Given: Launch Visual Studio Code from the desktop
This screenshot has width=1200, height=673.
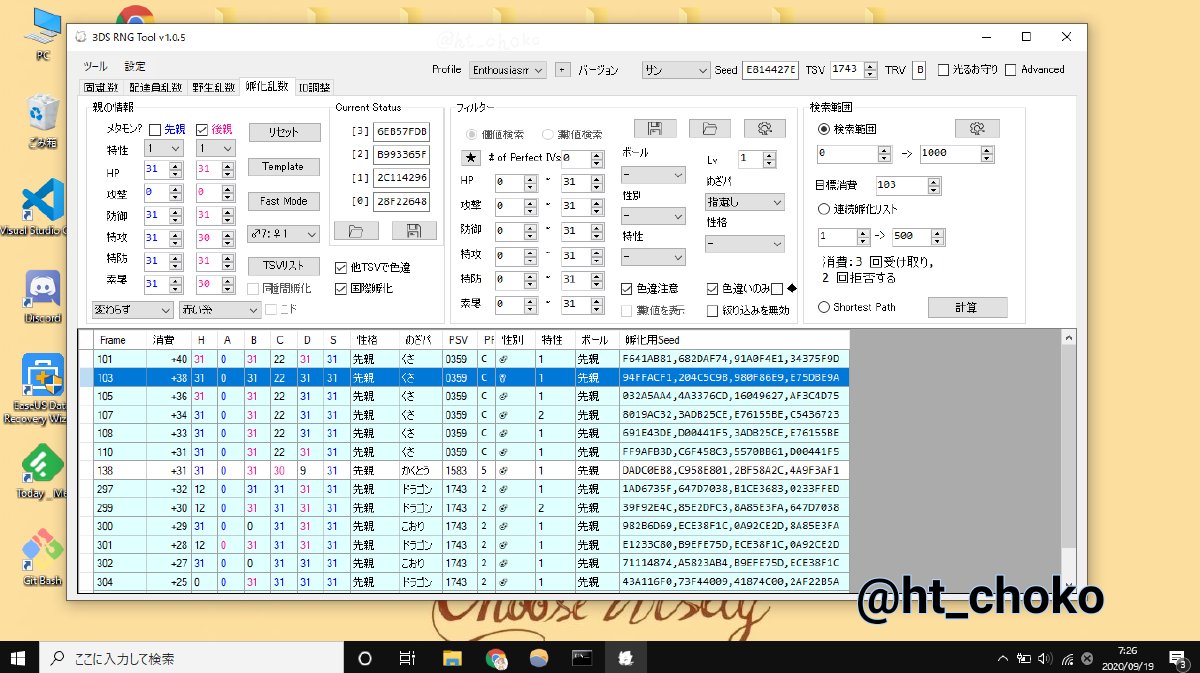Looking at the screenshot, I should click(x=43, y=208).
